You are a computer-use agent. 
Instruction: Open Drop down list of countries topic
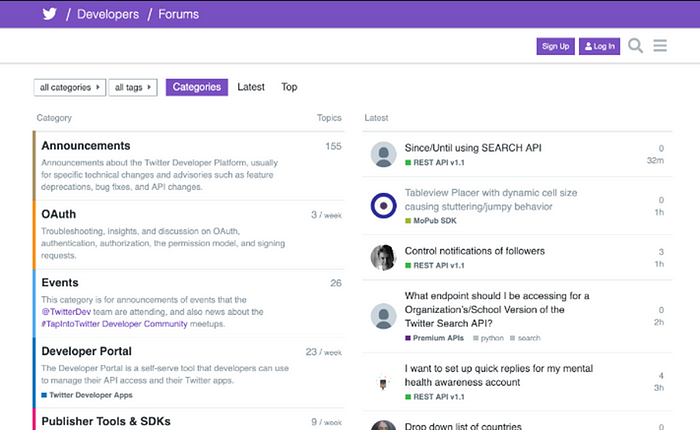click(463, 426)
